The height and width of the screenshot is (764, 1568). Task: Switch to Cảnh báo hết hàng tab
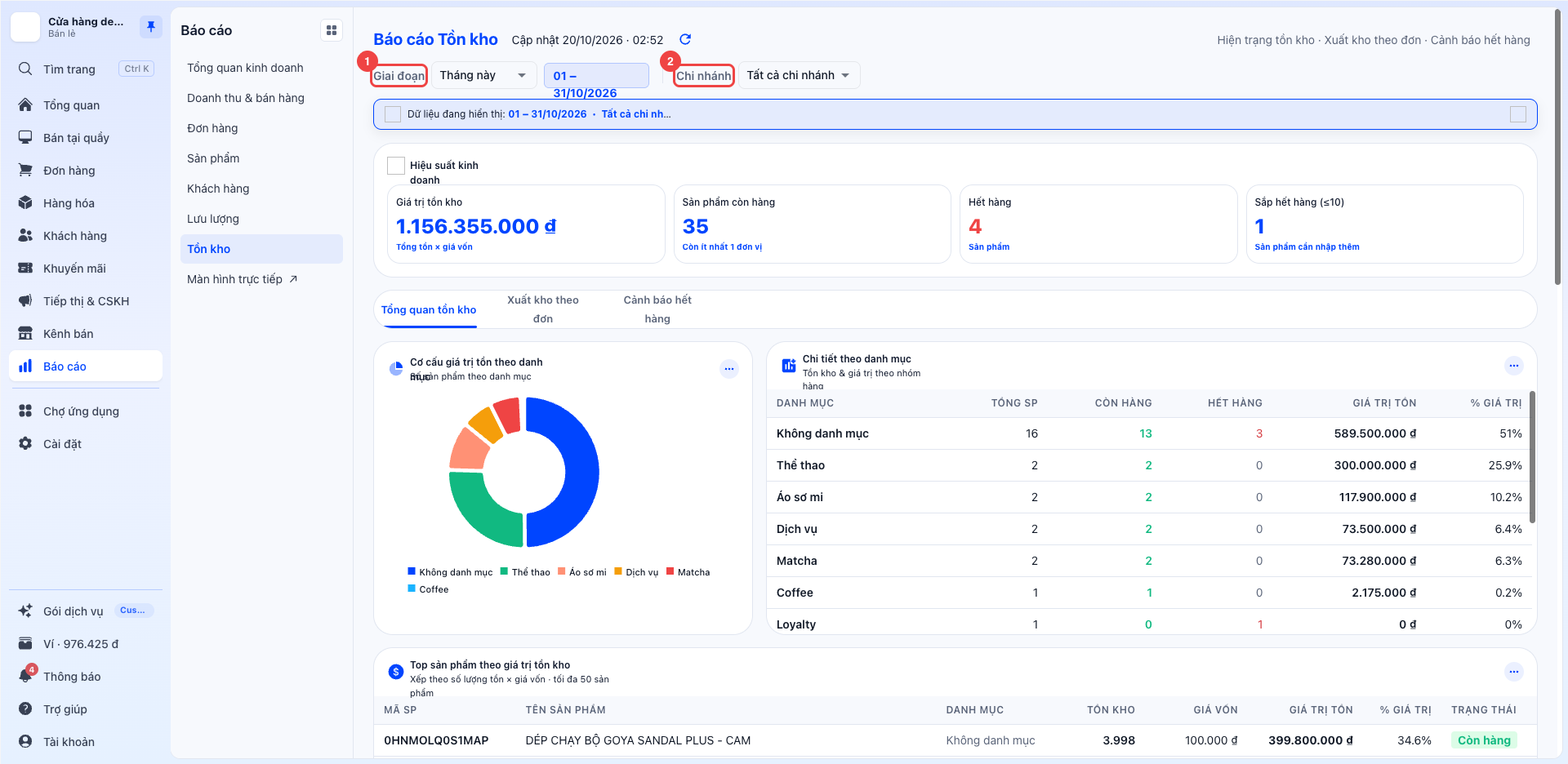pyautogui.click(x=657, y=309)
